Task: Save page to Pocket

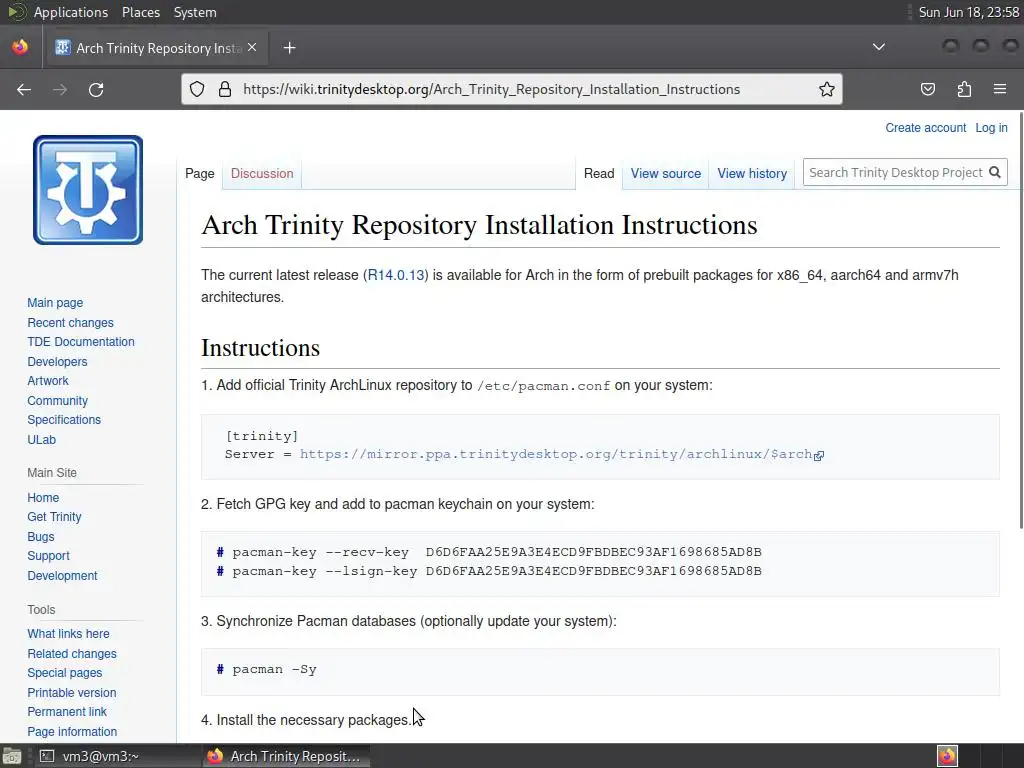Action: pos(928,89)
